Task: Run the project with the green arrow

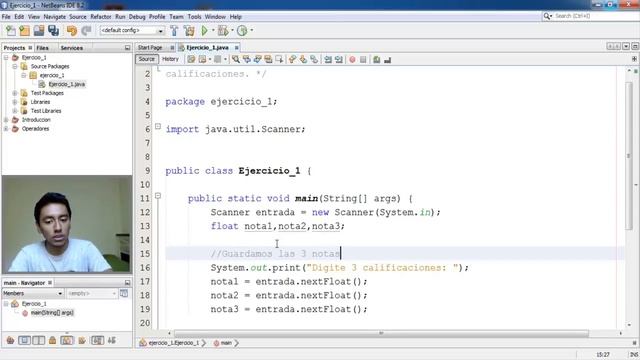Action: [204, 31]
